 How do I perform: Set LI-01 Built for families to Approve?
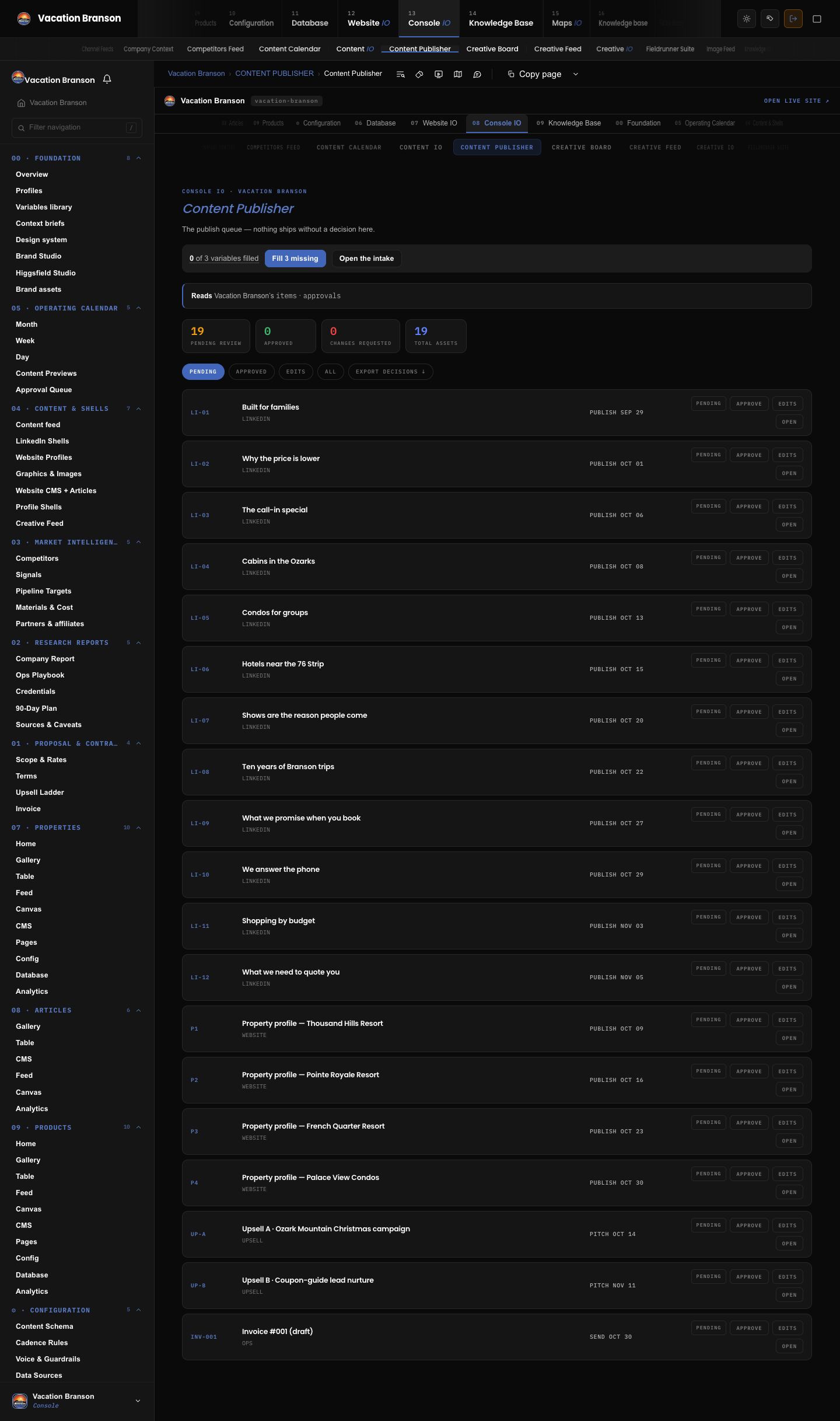(x=749, y=404)
